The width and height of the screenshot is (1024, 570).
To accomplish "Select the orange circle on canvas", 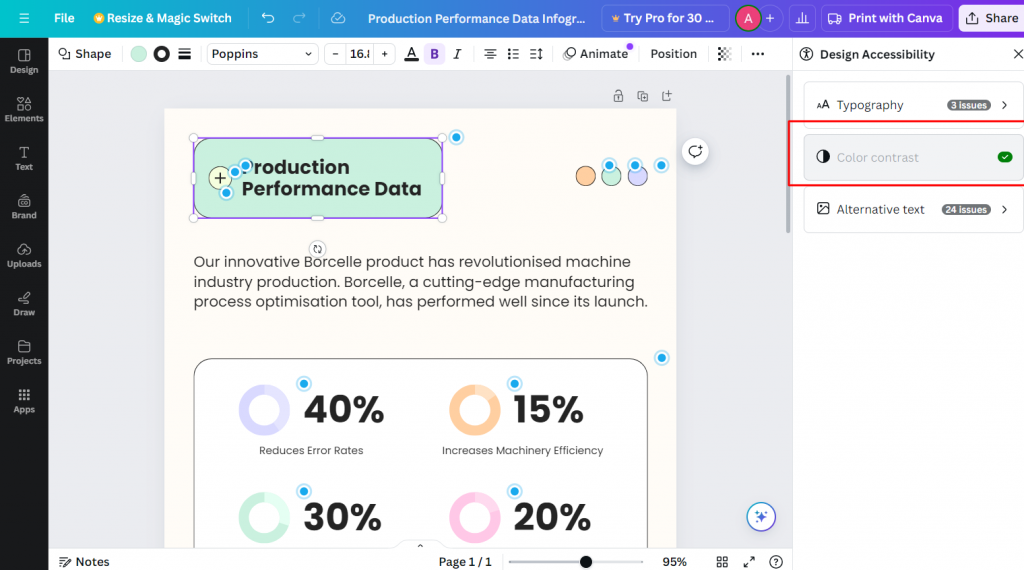I will coord(586,176).
